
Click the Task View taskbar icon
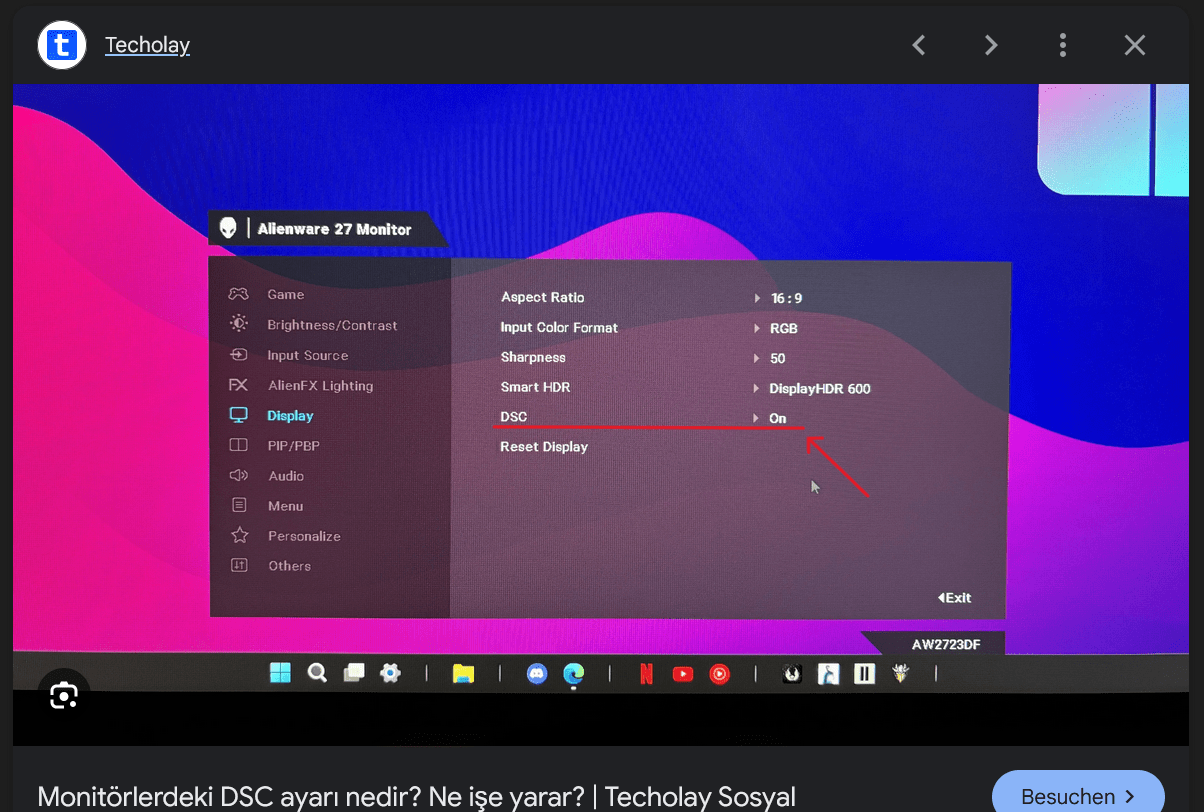pyautogui.click(x=353, y=673)
